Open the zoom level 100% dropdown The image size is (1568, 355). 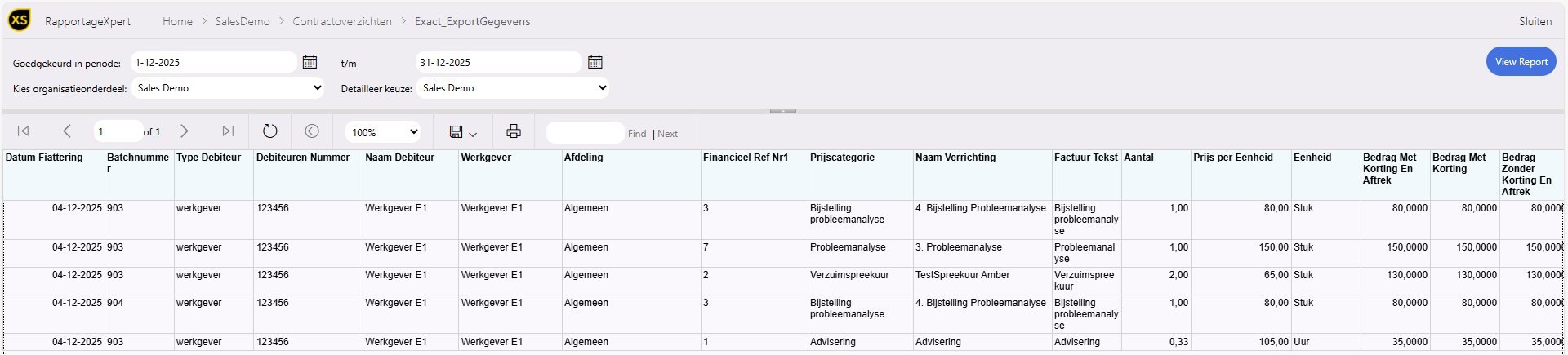[x=384, y=132]
